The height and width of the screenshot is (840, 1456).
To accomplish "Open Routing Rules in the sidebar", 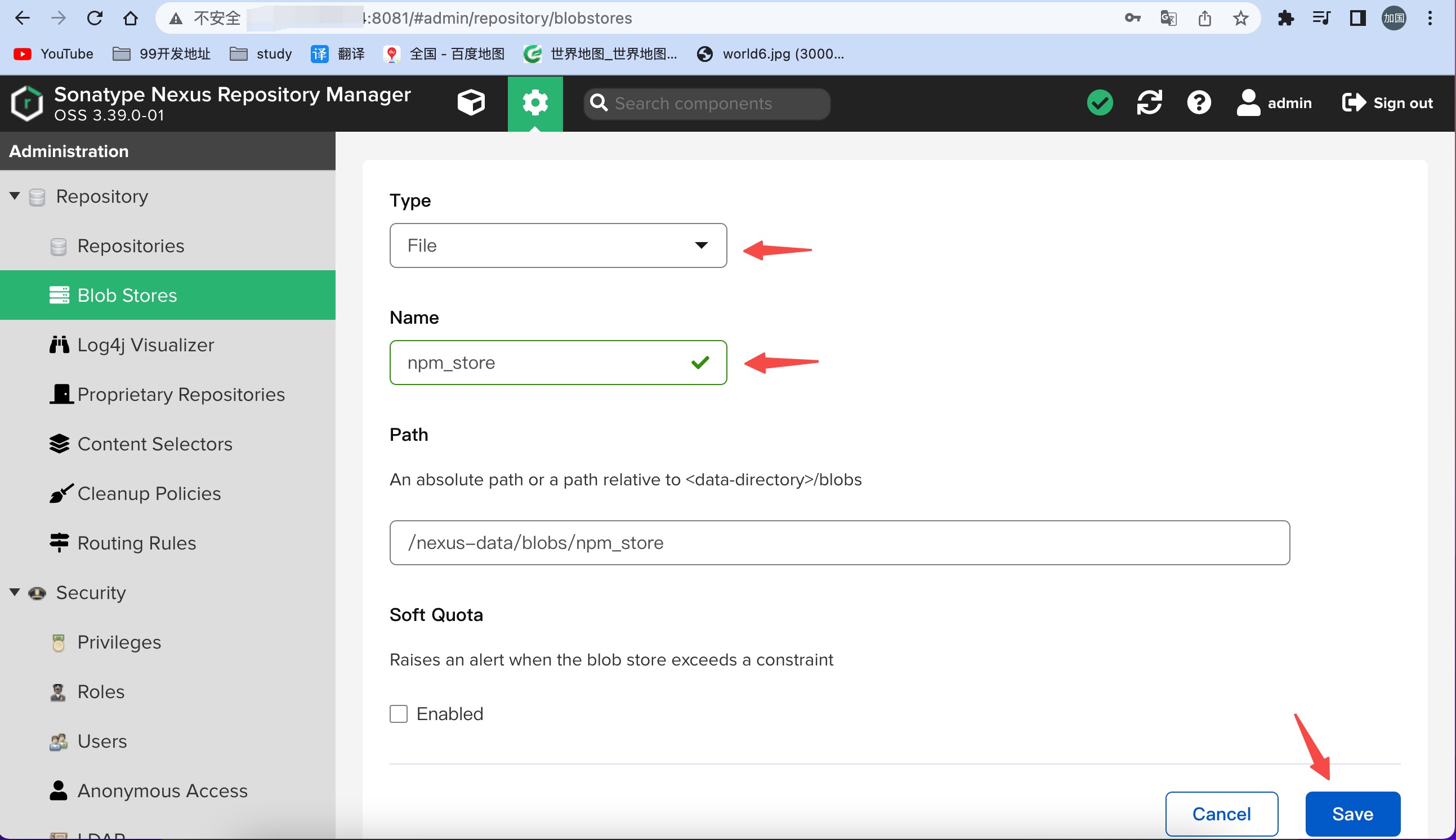I will click(167, 543).
